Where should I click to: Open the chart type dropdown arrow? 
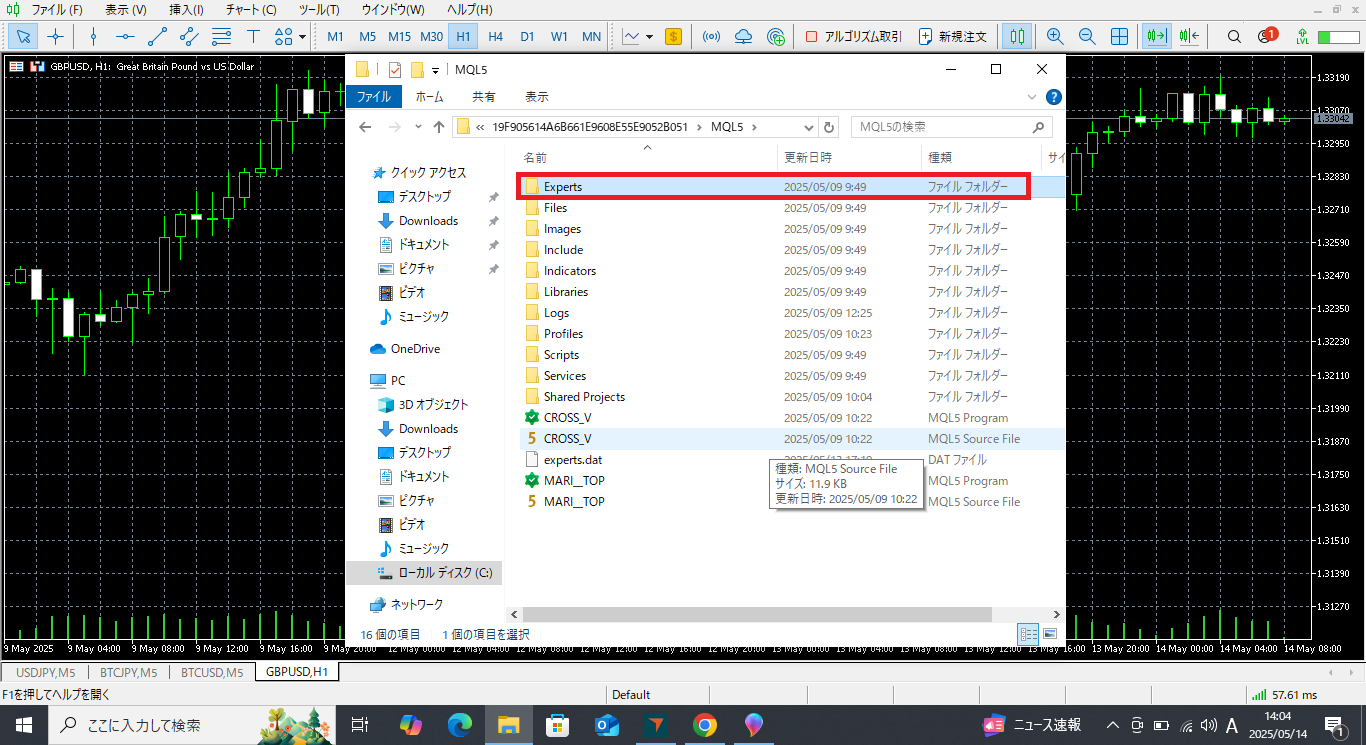click(x=649, y=37)
